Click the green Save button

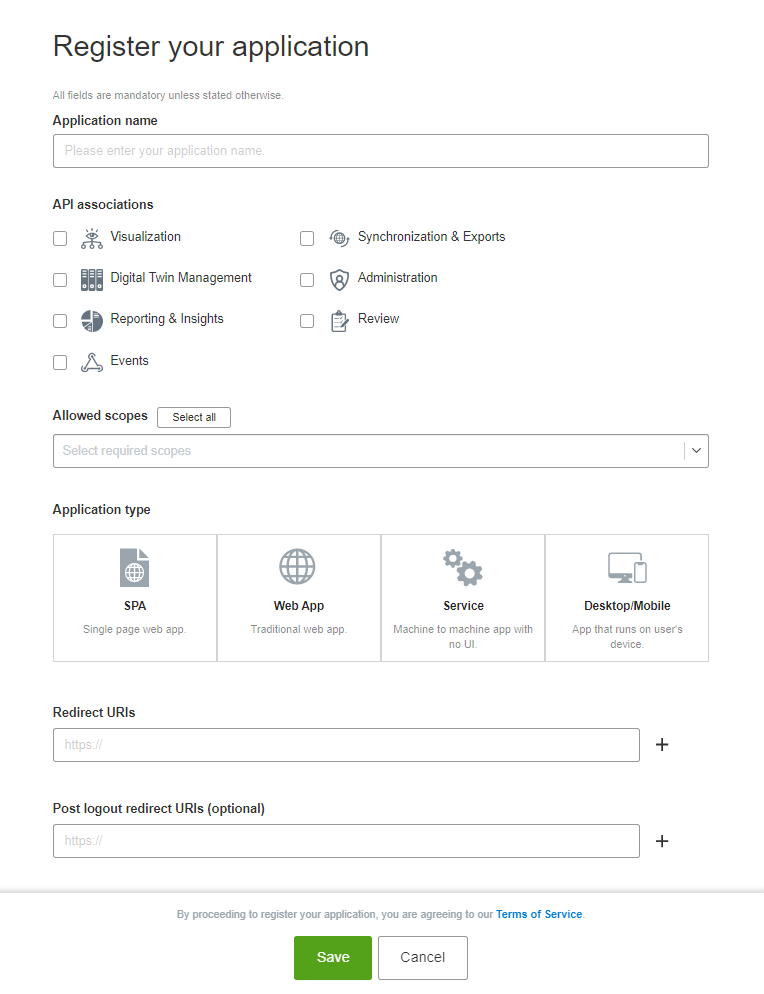[x=333, y=957]
